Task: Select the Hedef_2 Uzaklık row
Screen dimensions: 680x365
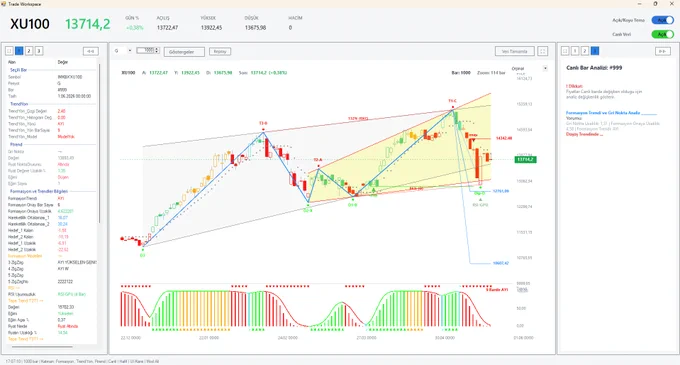Action: (x=51, y=250)
